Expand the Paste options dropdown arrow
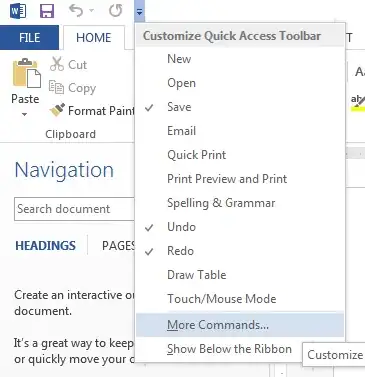Screen dimensions: 365x377 click(25, 115)
